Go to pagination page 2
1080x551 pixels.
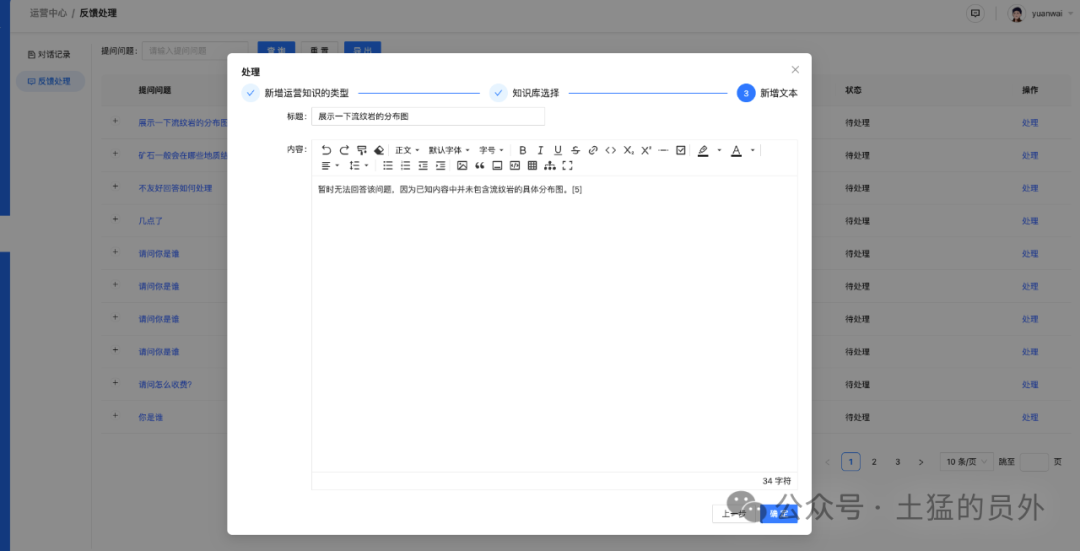click(874, 461)
